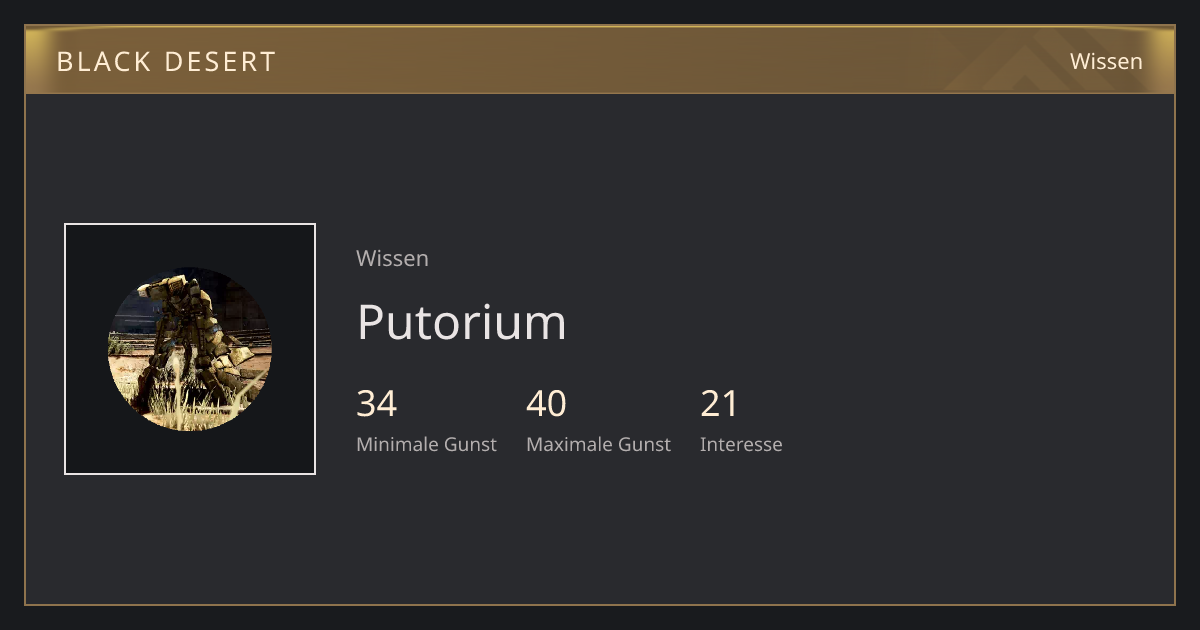This screenshot has width=1200, height=630.
Task: Click the value 40
Action: tap(546, 404)
